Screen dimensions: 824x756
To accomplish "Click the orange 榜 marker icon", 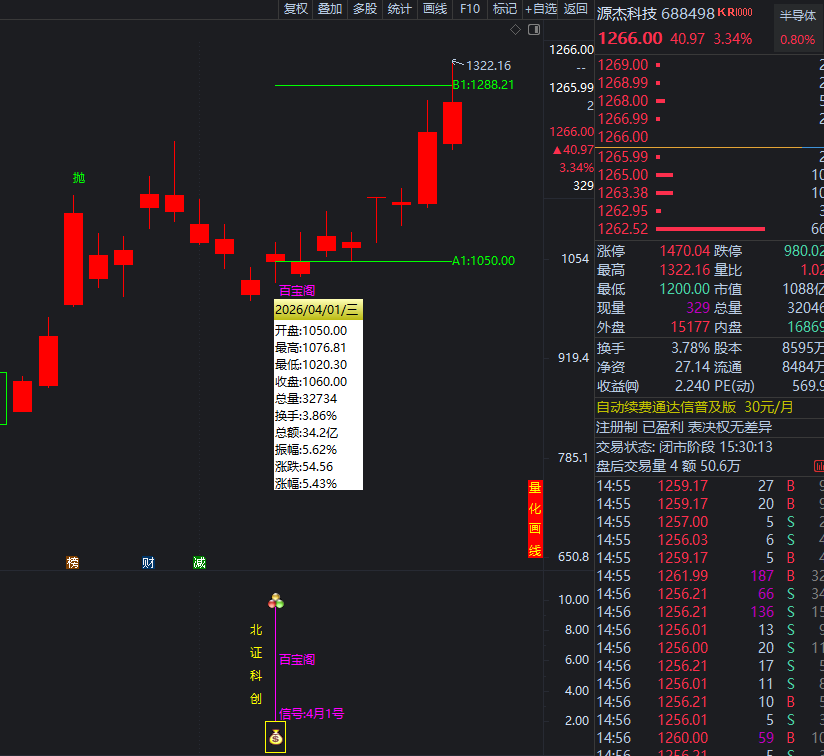I will [x=72, y=563].
